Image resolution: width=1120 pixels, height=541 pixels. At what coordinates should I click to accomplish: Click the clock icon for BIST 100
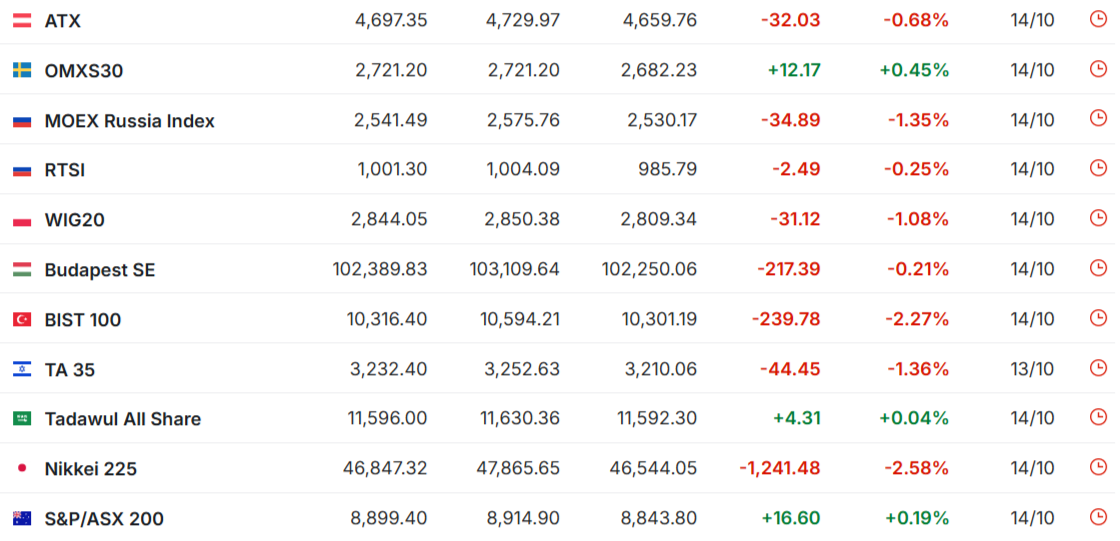click(1098, 318)
